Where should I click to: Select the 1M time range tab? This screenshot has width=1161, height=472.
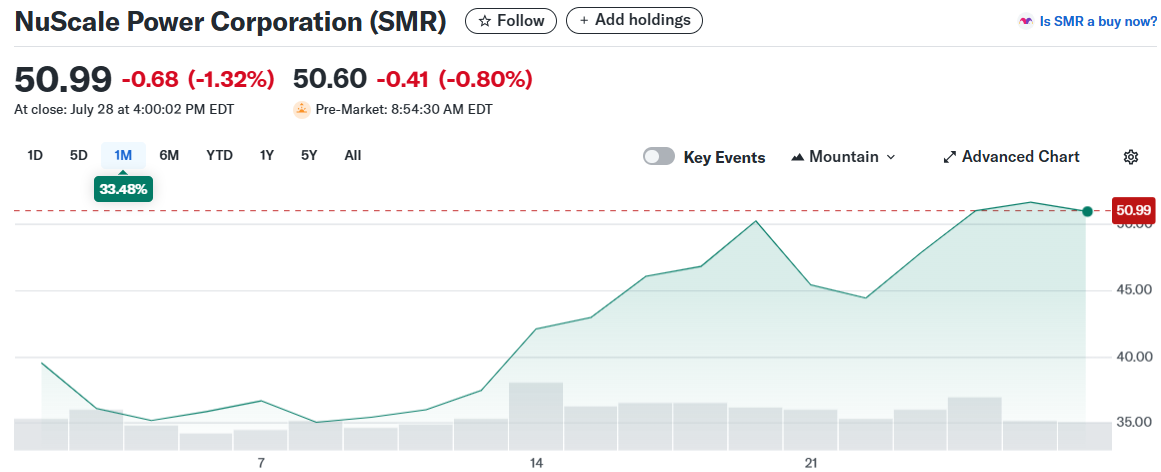pyautogui.click(x=123, y=156)
